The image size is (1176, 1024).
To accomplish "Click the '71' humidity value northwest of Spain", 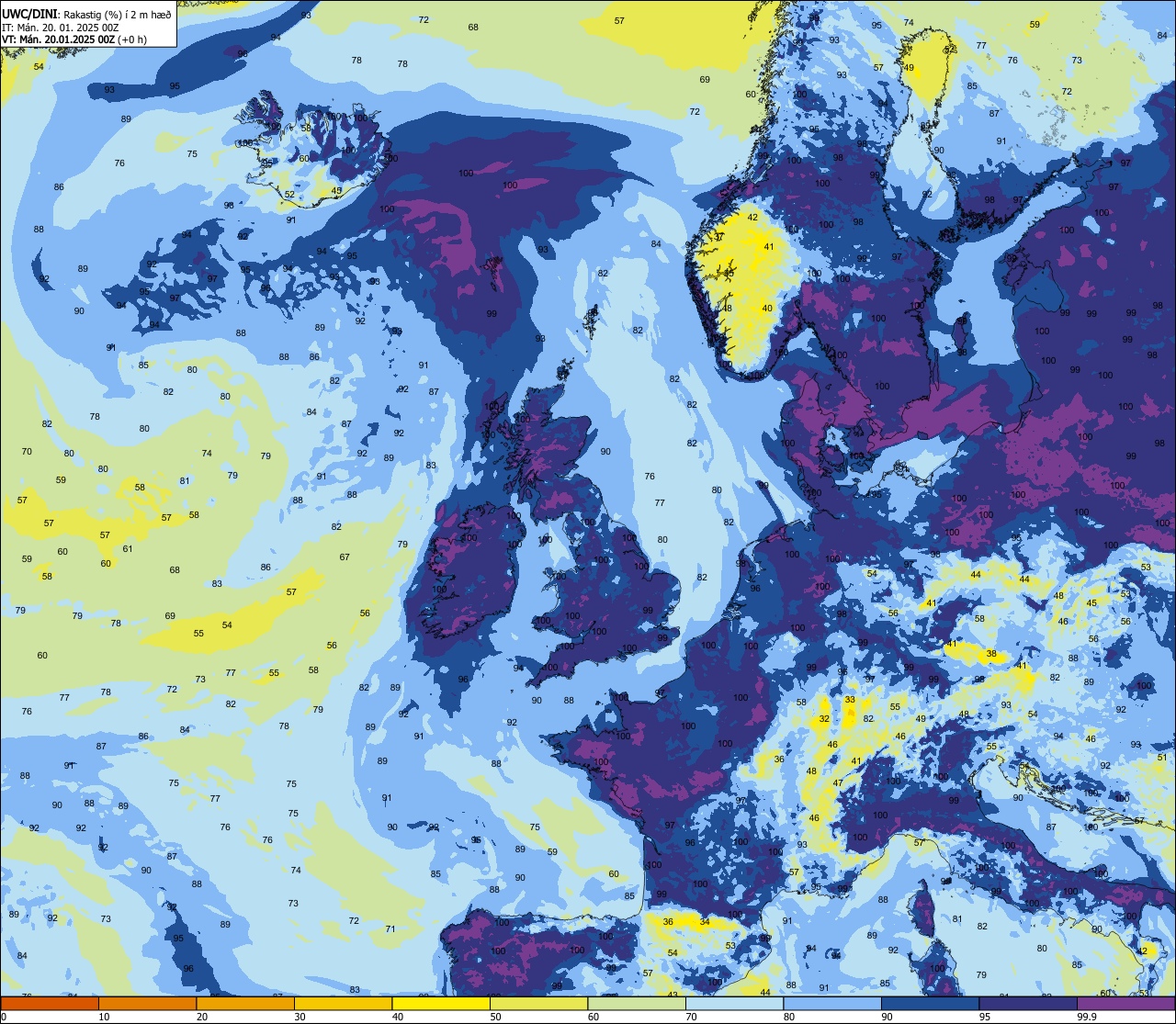I will [x=390, y=928].
